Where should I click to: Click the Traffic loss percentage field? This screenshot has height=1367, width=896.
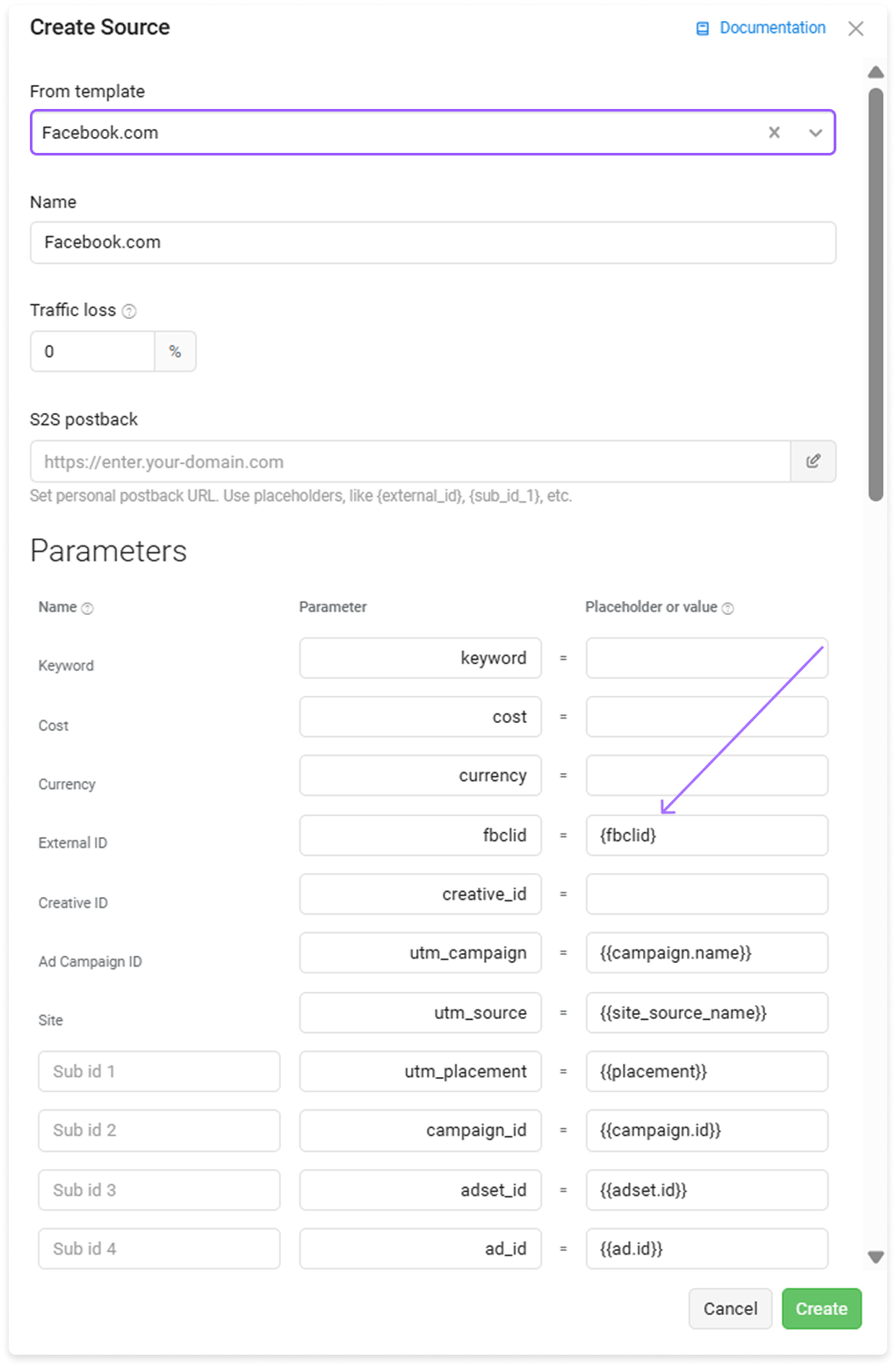click(x=93, y=351)
